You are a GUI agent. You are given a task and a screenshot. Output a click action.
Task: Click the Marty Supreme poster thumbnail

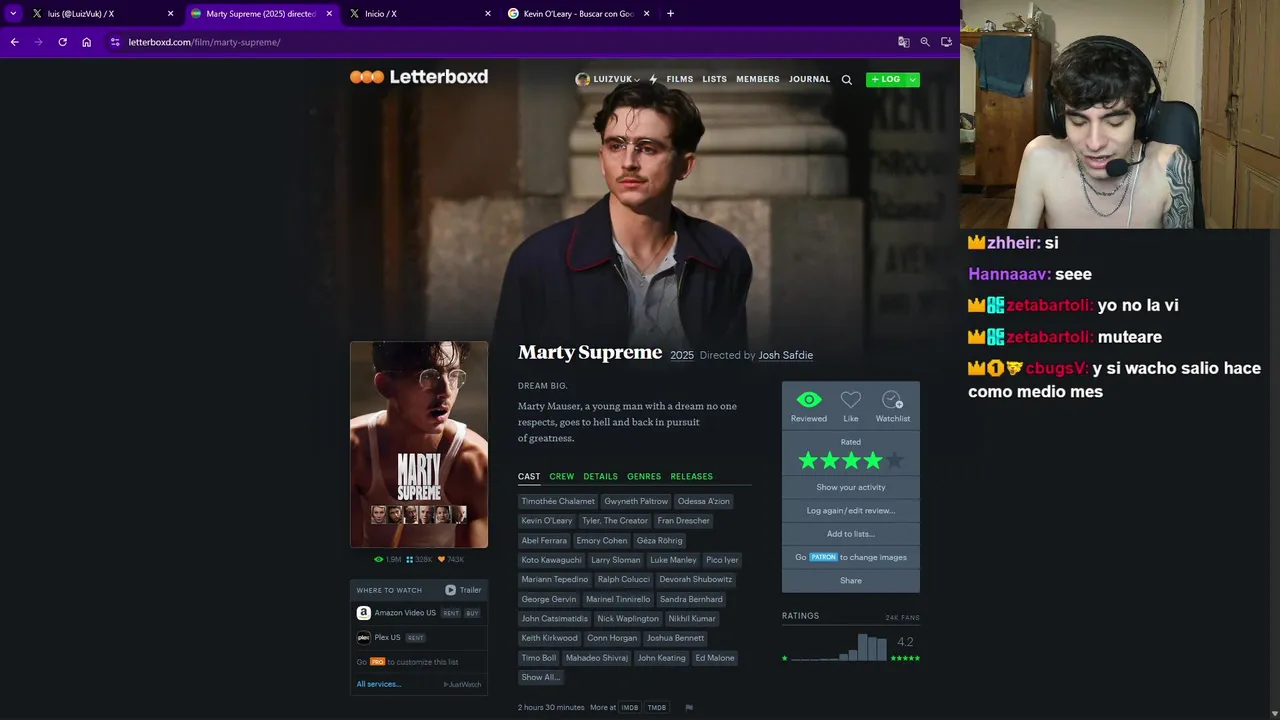419,445
